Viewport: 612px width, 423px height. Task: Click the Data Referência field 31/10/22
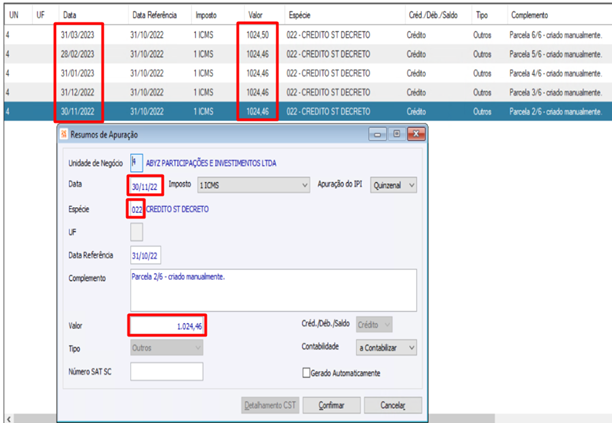[x=145, y=255]
